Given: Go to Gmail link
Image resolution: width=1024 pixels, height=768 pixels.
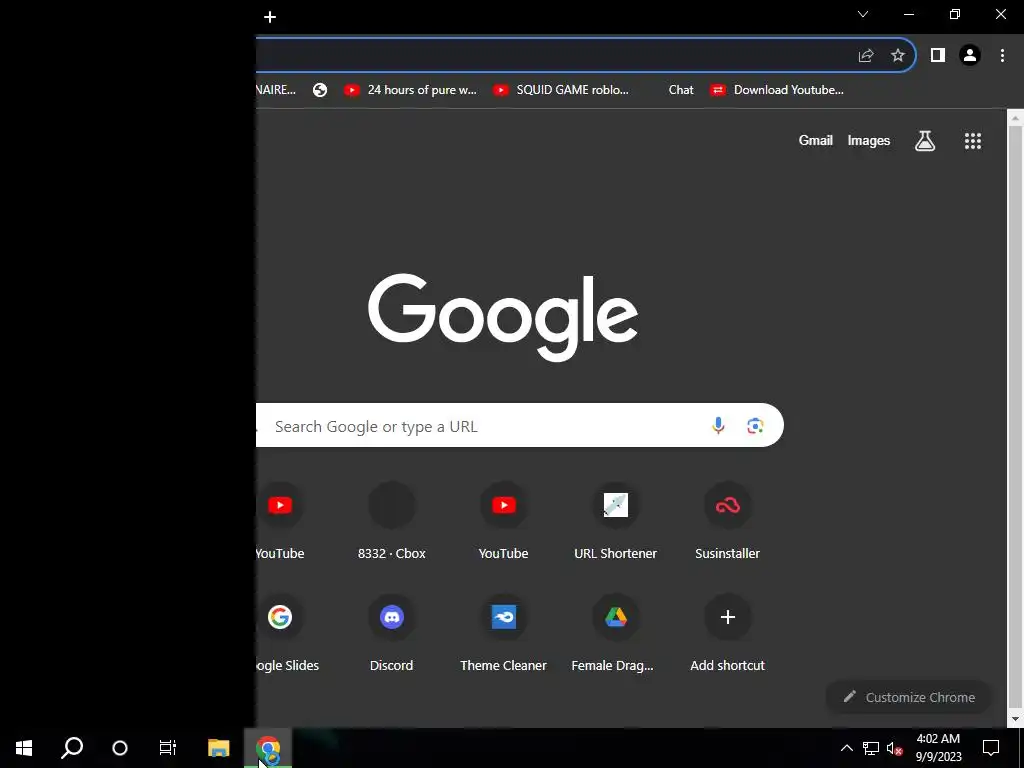Looking at the screenshot, I should (x=816, y=140).
